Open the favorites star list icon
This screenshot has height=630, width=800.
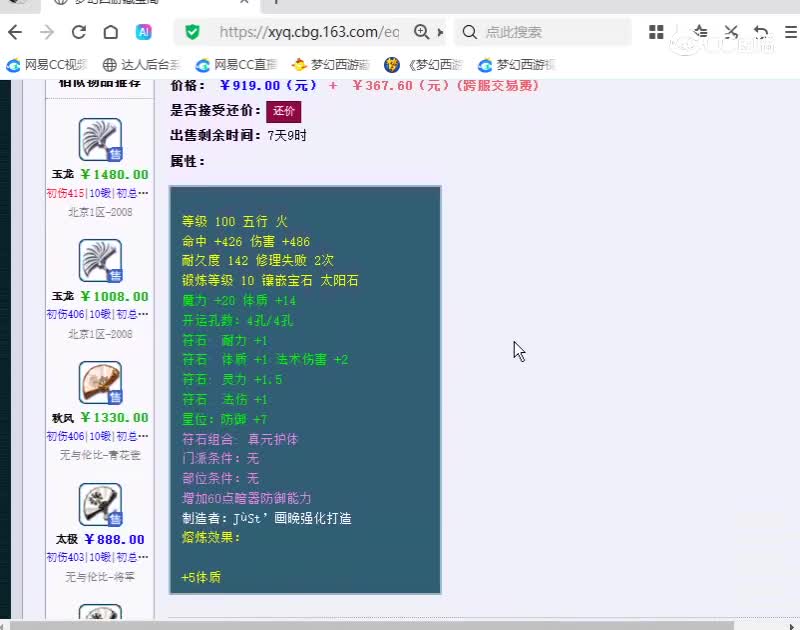click(701, 32)
